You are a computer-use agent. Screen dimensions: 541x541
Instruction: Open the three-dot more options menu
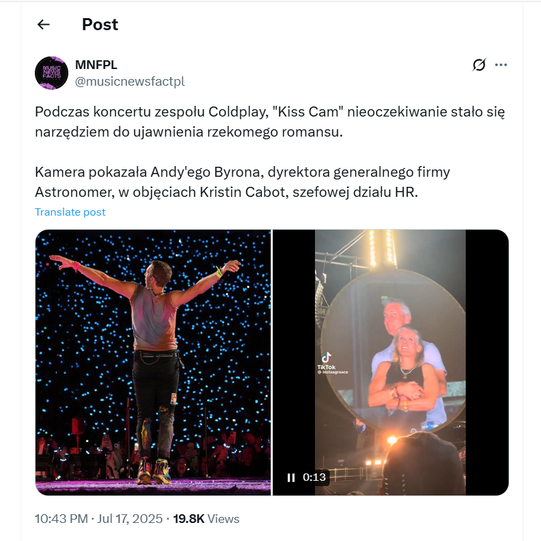point(501,65)
